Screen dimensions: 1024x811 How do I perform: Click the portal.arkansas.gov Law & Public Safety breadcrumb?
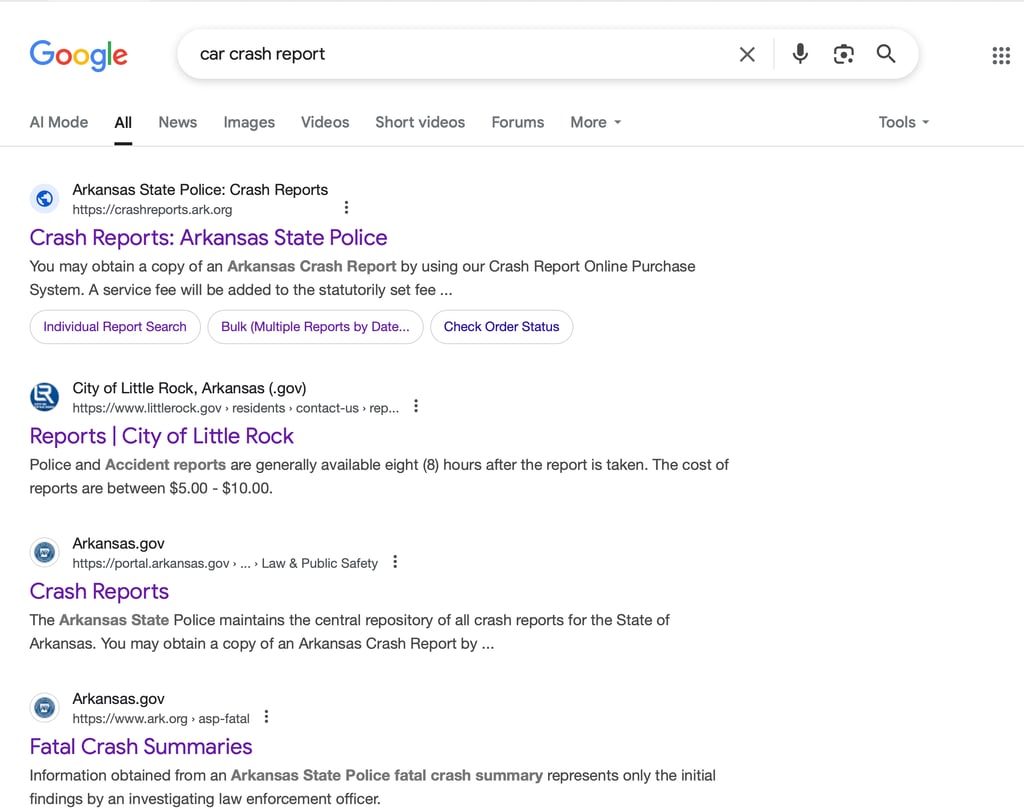click(x=225, y=564)
